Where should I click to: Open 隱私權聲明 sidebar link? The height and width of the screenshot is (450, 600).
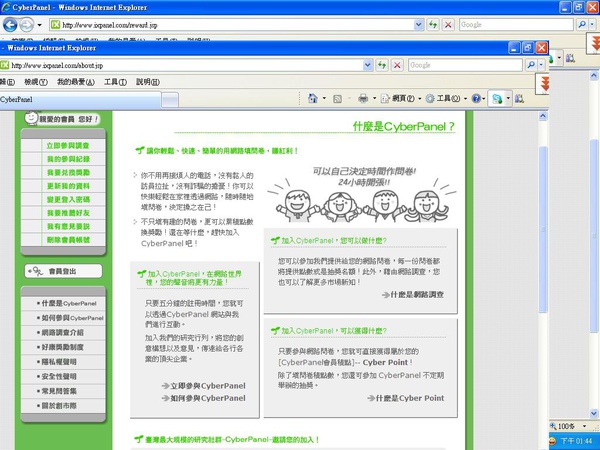(57, 362)
